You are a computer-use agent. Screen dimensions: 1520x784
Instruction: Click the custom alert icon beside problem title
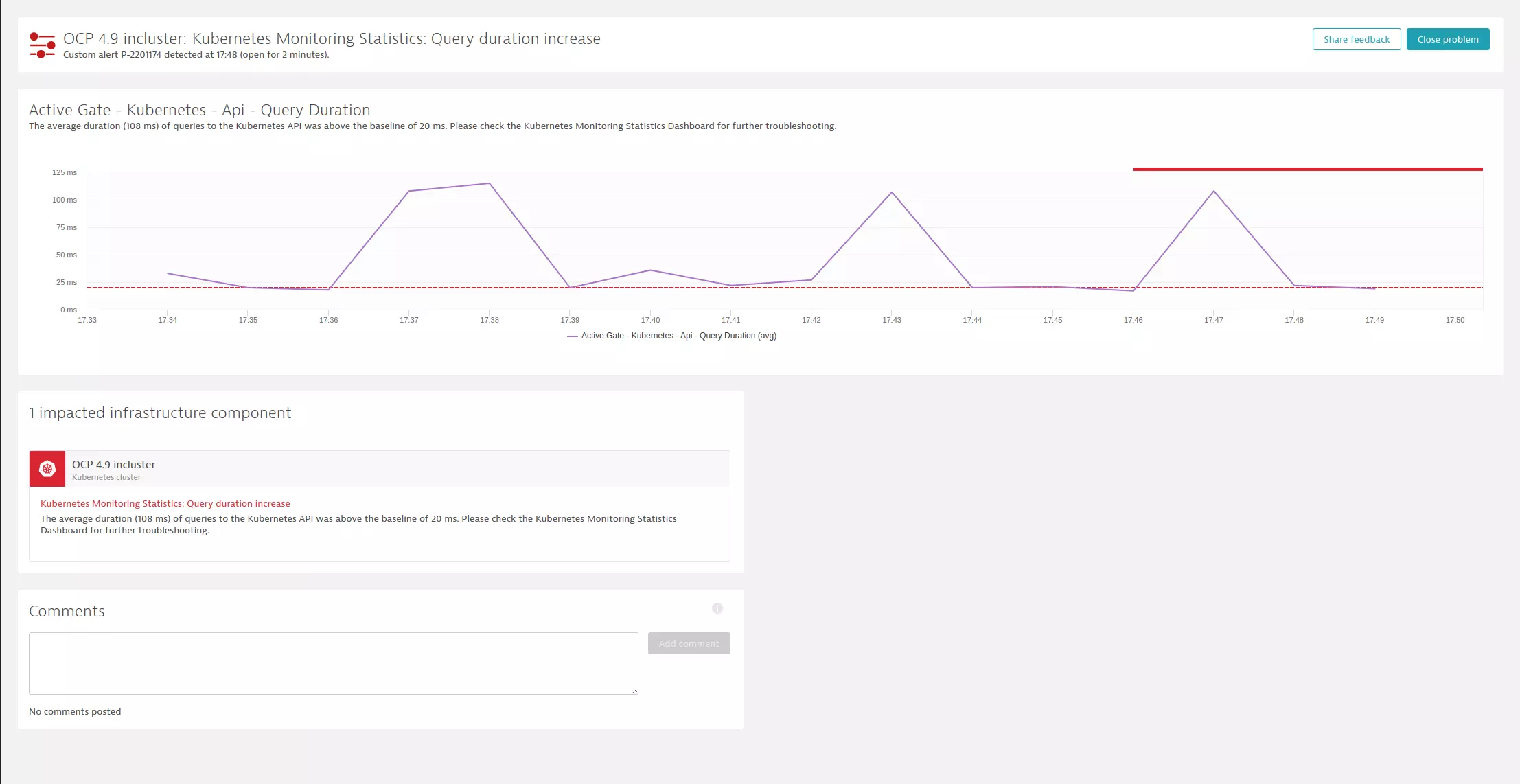click(x=42, y=44)
